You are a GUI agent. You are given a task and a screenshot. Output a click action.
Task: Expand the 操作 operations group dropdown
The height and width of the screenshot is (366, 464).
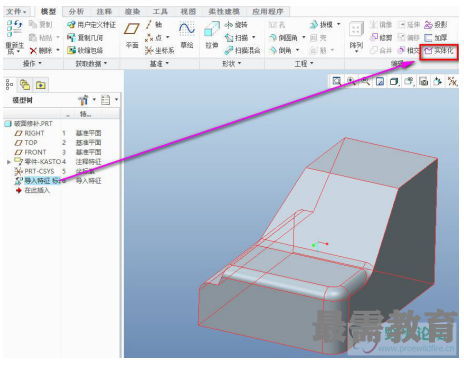32,63
